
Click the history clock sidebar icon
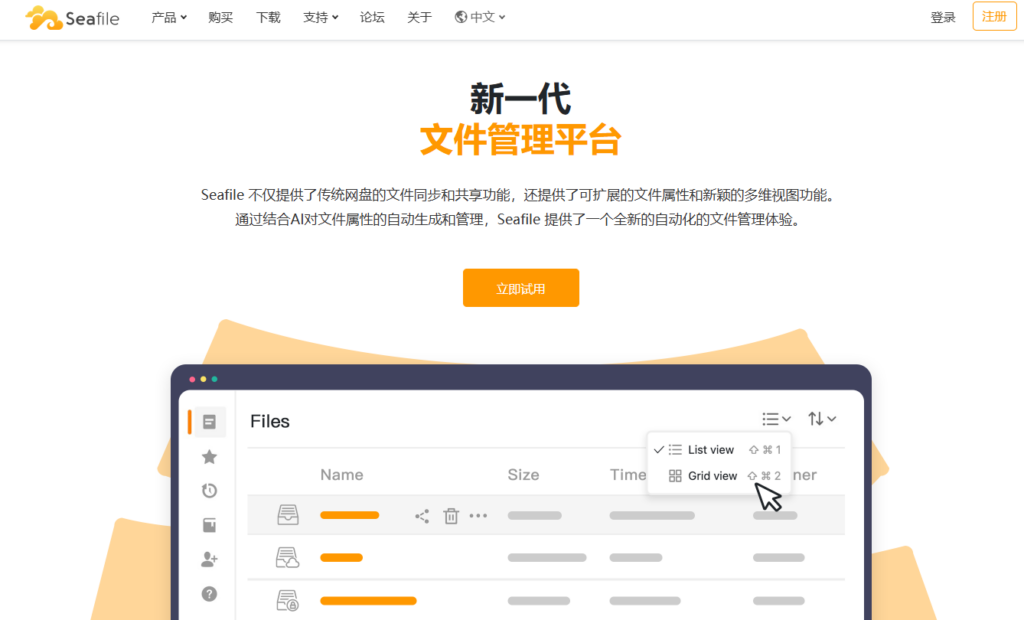(x=209, y=491)
